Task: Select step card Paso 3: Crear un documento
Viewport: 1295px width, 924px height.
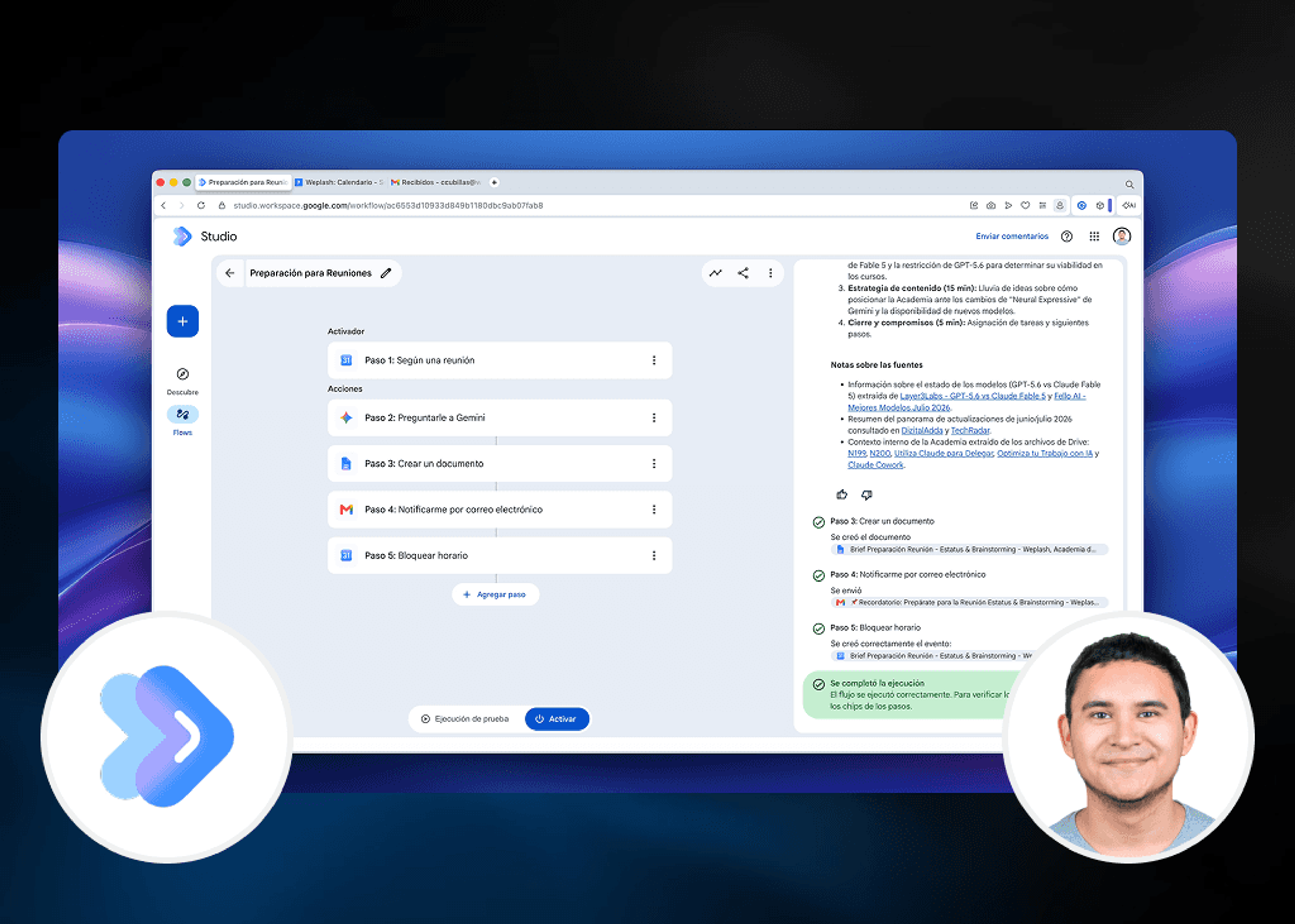Action: click(500, 464)
